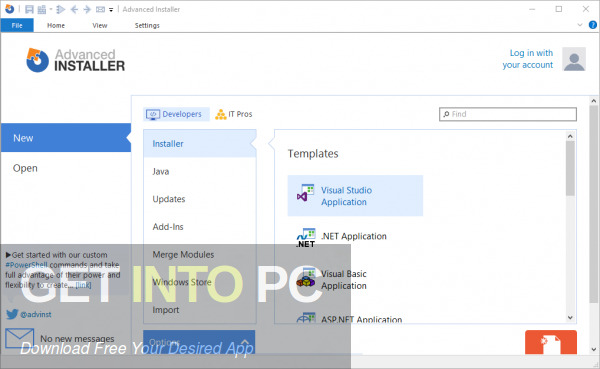Click the 'Templates' heading text
600x369 pixels.
(x=313, y=154)
